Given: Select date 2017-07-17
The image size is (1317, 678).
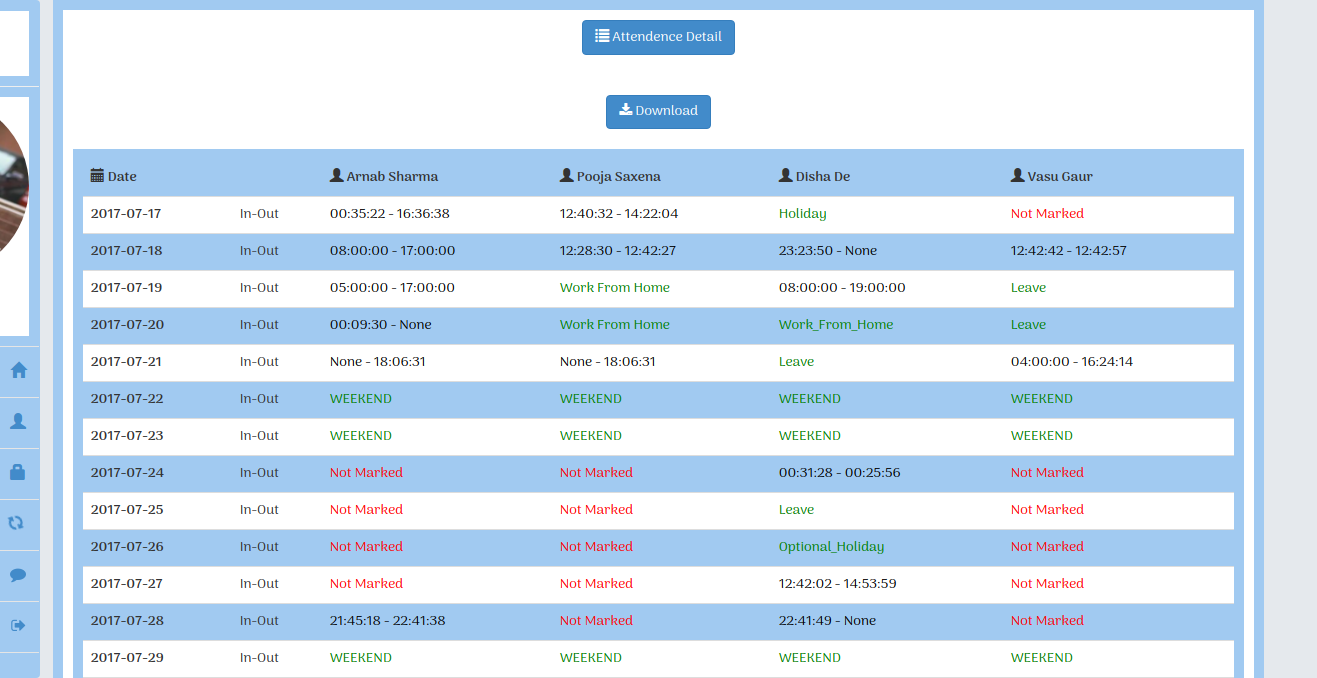Looking at the screenshot, I should 126,214.
